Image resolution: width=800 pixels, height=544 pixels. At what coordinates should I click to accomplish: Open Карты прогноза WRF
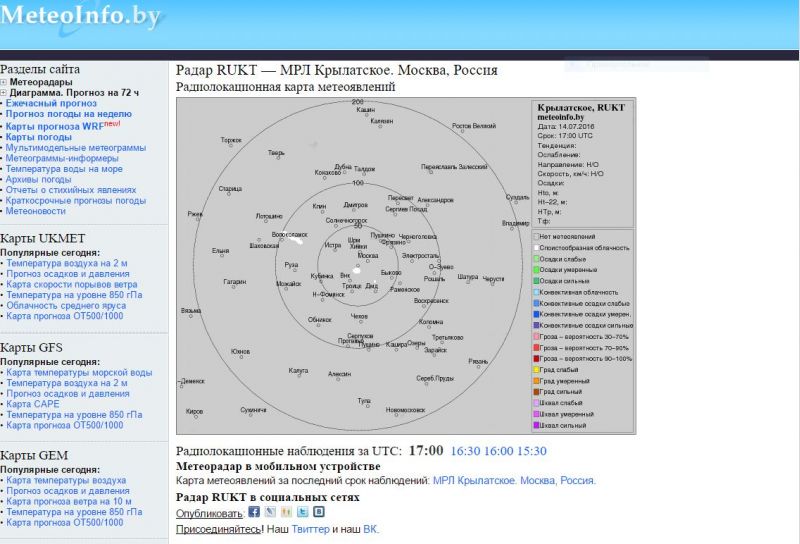click(x=55, y=126)
